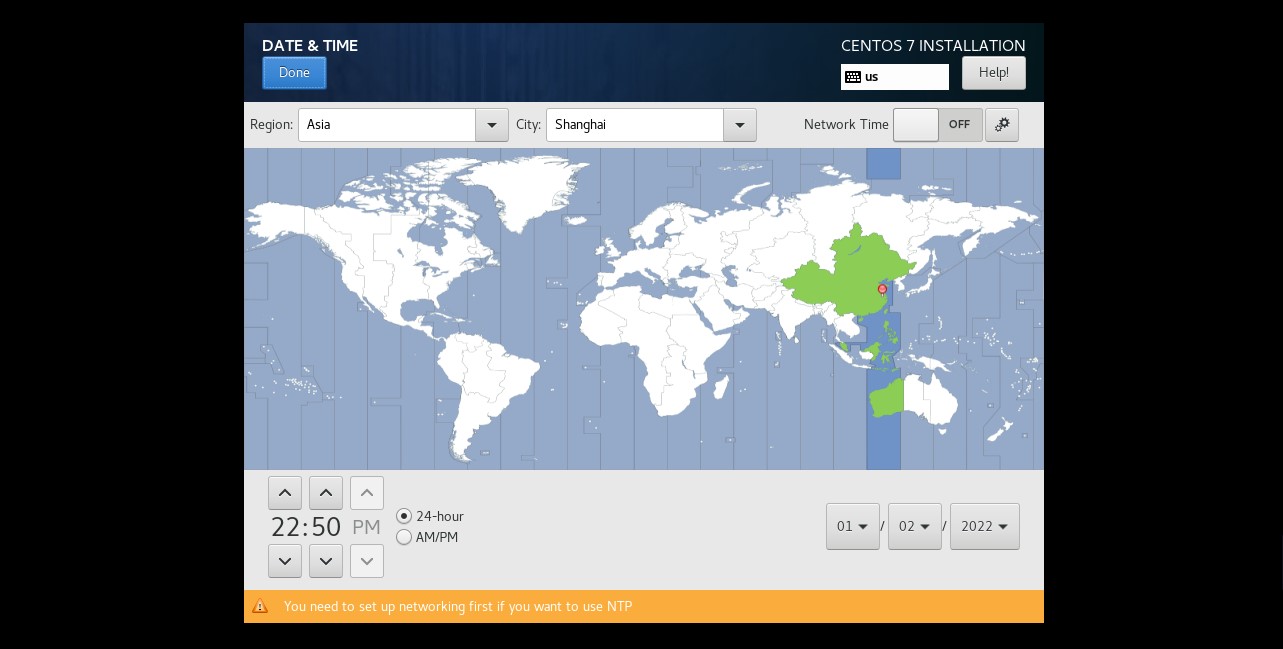Open the City dropdown arrow
This screenshot has height=649, width=1283.
pyautogui.click(x=739, y=125)
